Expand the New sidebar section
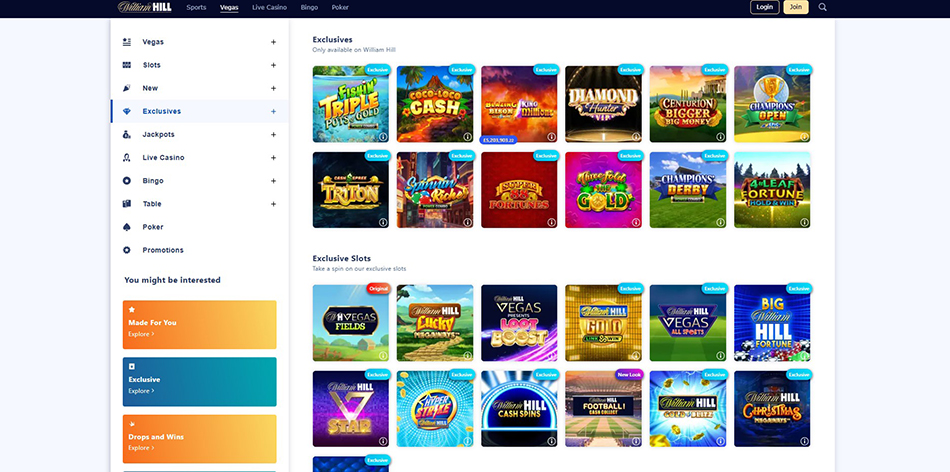Image resolution: width=950 pixels, height=472 pixels. (273, 88)
